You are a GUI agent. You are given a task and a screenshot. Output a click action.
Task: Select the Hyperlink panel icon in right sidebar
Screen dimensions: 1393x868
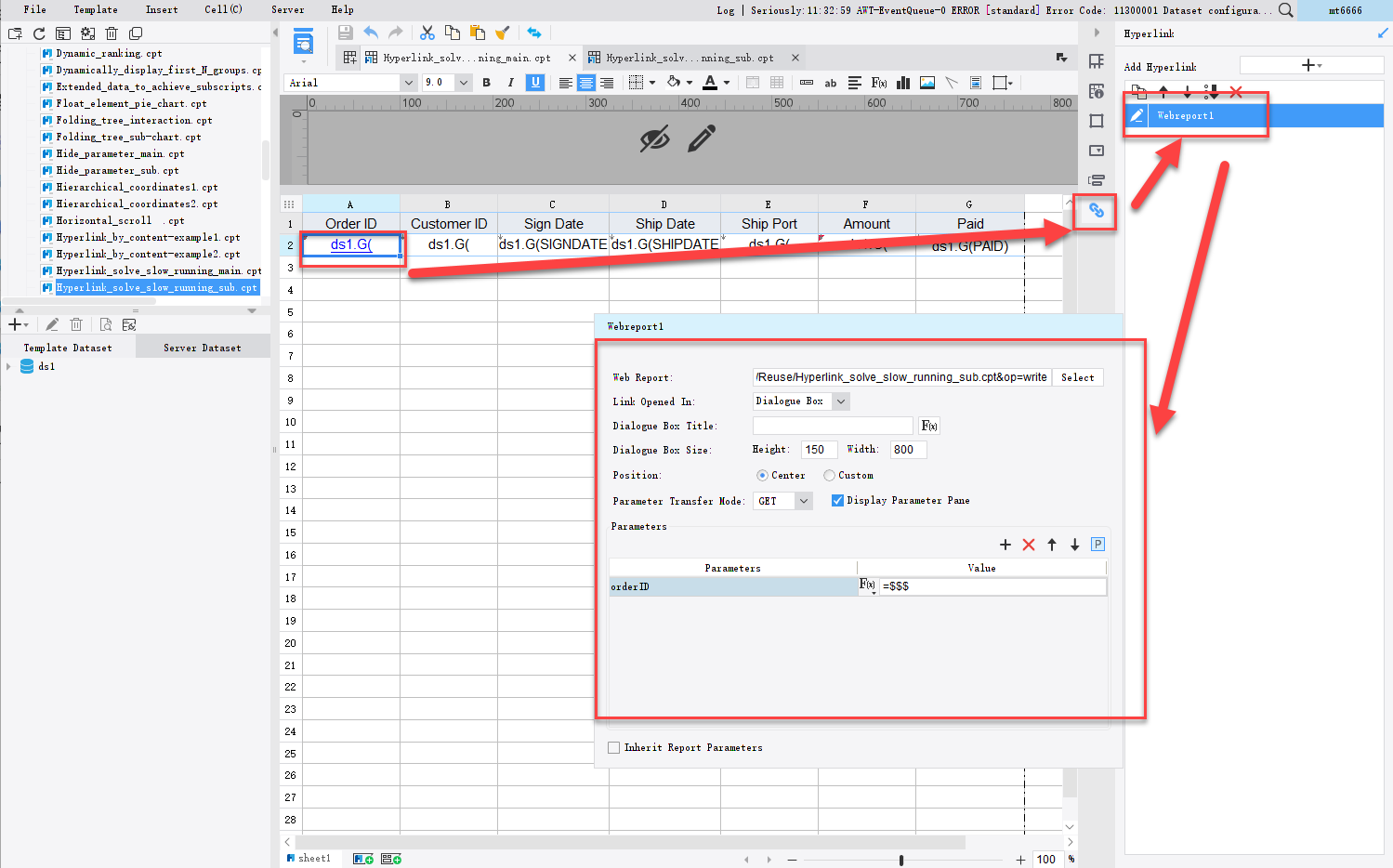1096,211
